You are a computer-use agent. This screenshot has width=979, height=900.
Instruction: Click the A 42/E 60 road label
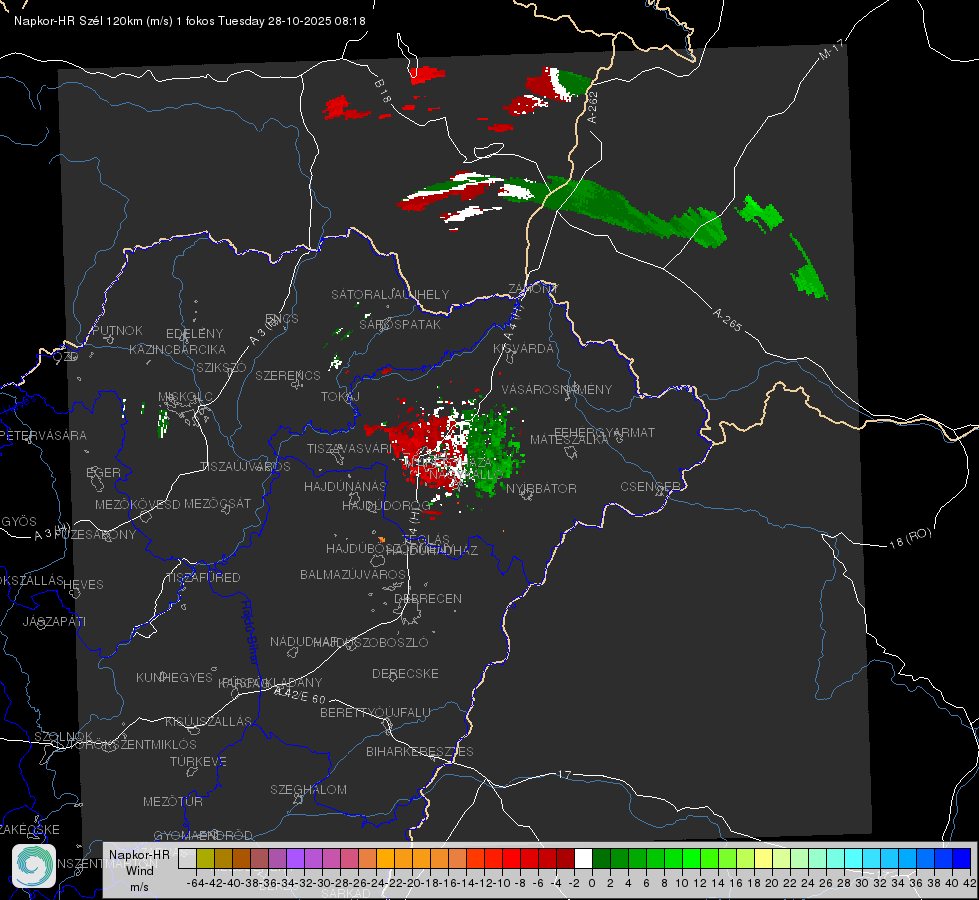(x=300, y=695)
